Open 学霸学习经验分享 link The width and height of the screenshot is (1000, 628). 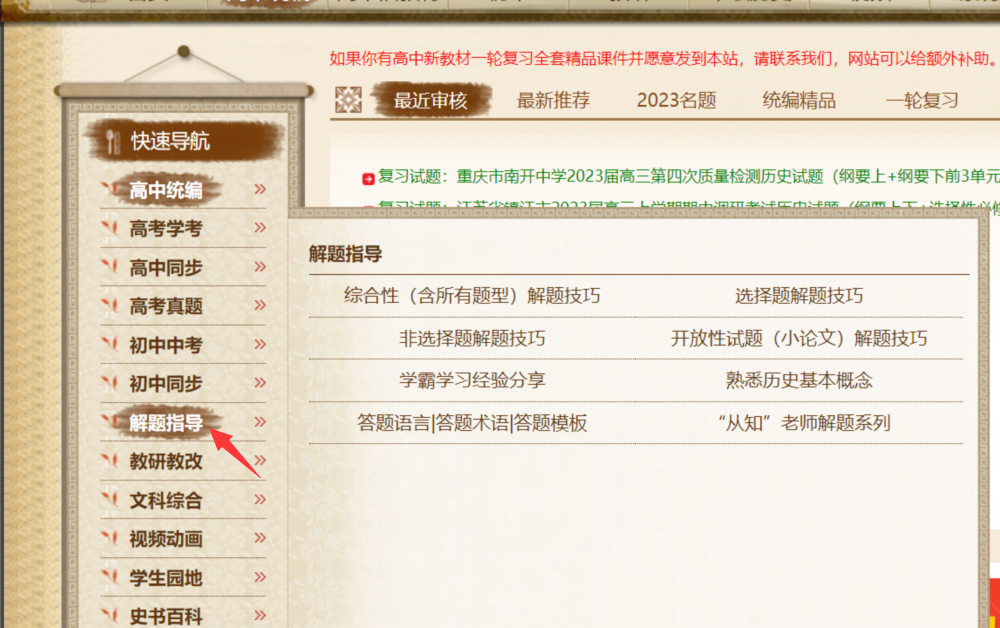472,381
